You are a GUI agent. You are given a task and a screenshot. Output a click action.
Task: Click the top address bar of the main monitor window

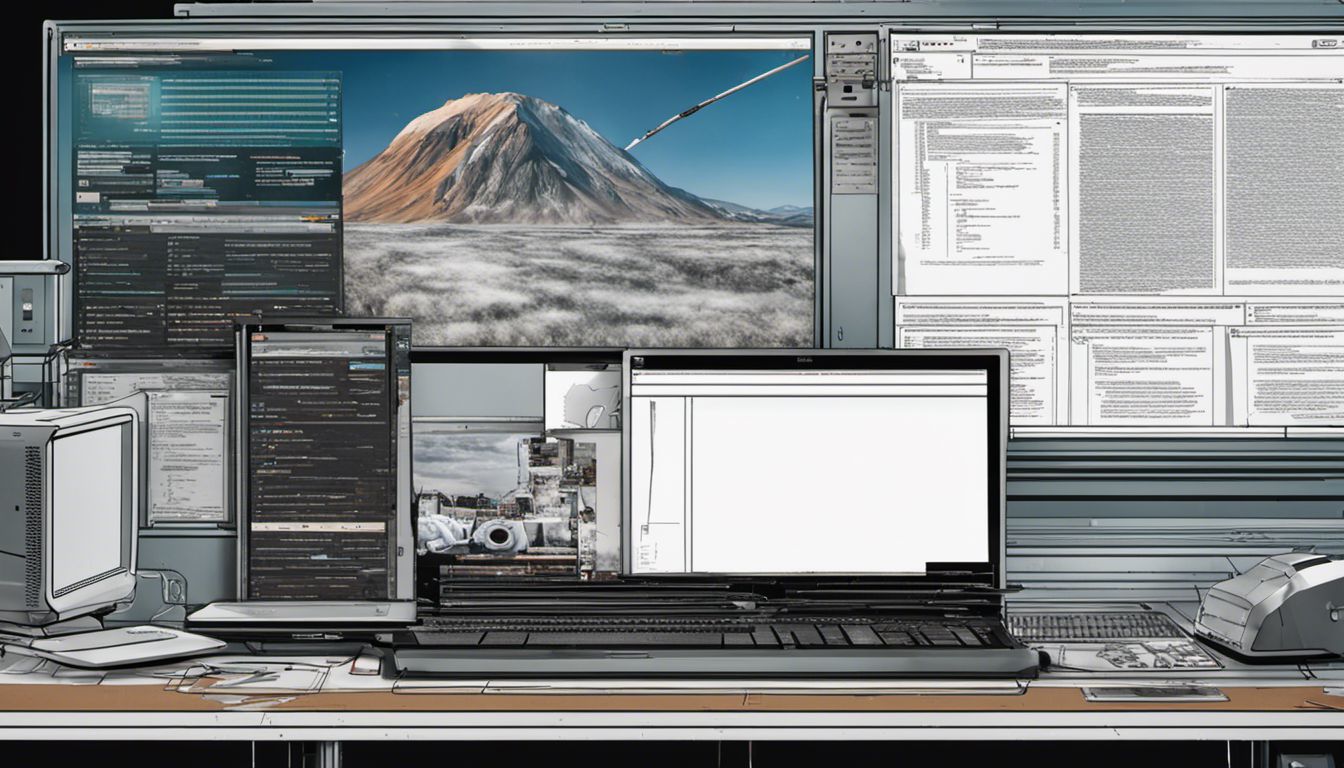(436, 44)
